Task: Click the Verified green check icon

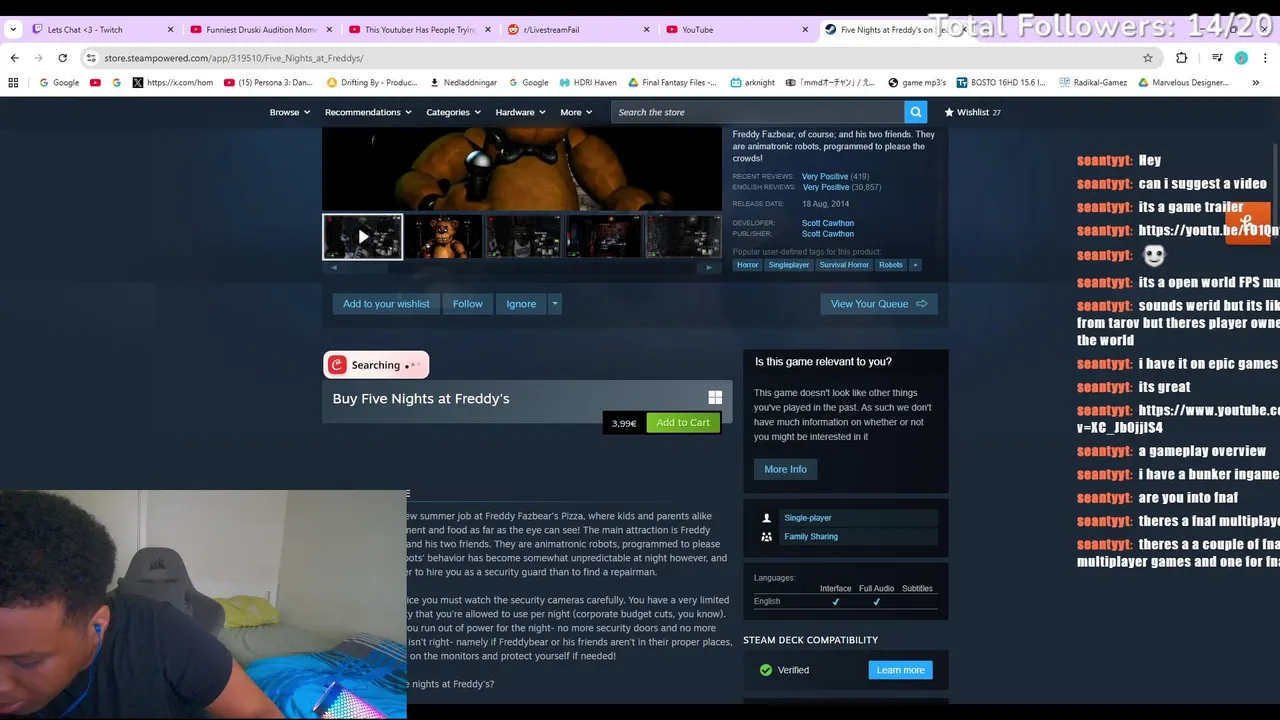Action: click(766, 670)
